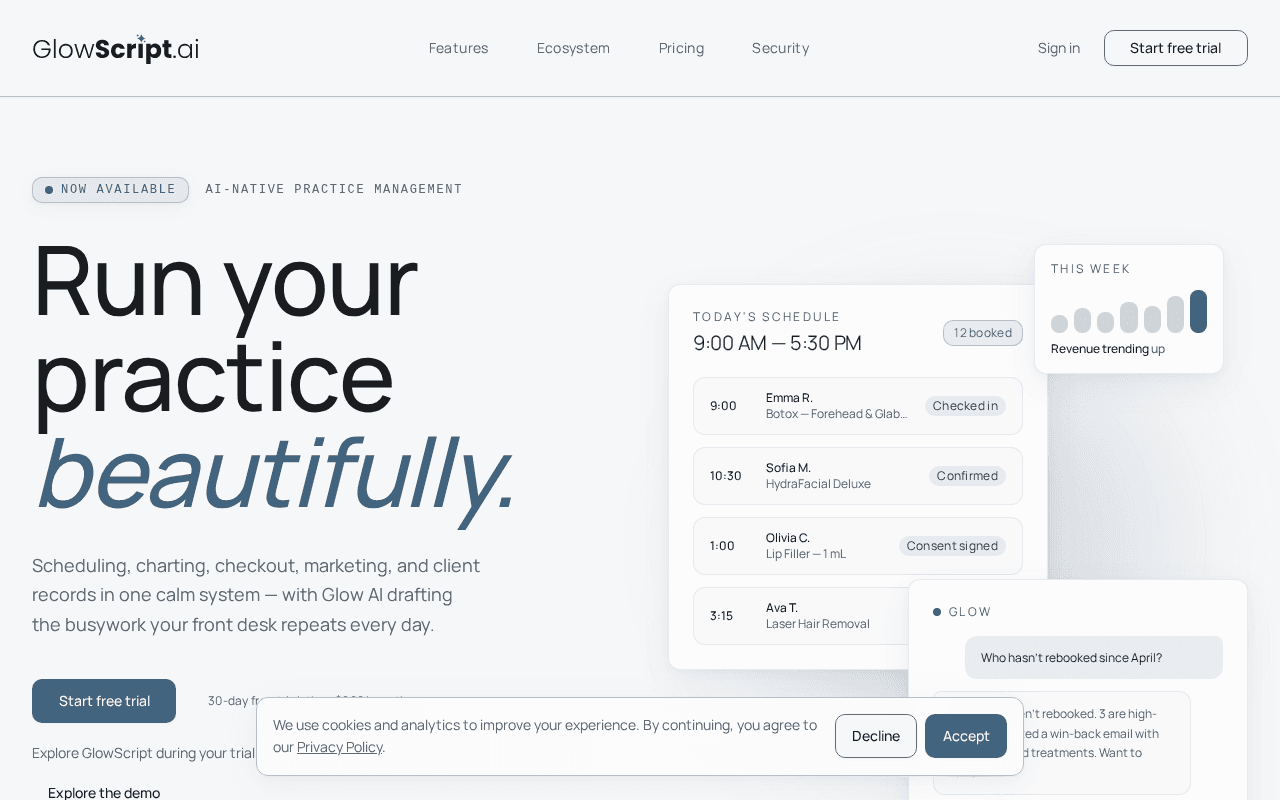Click the Revenue trending up text

[1108, 349]
